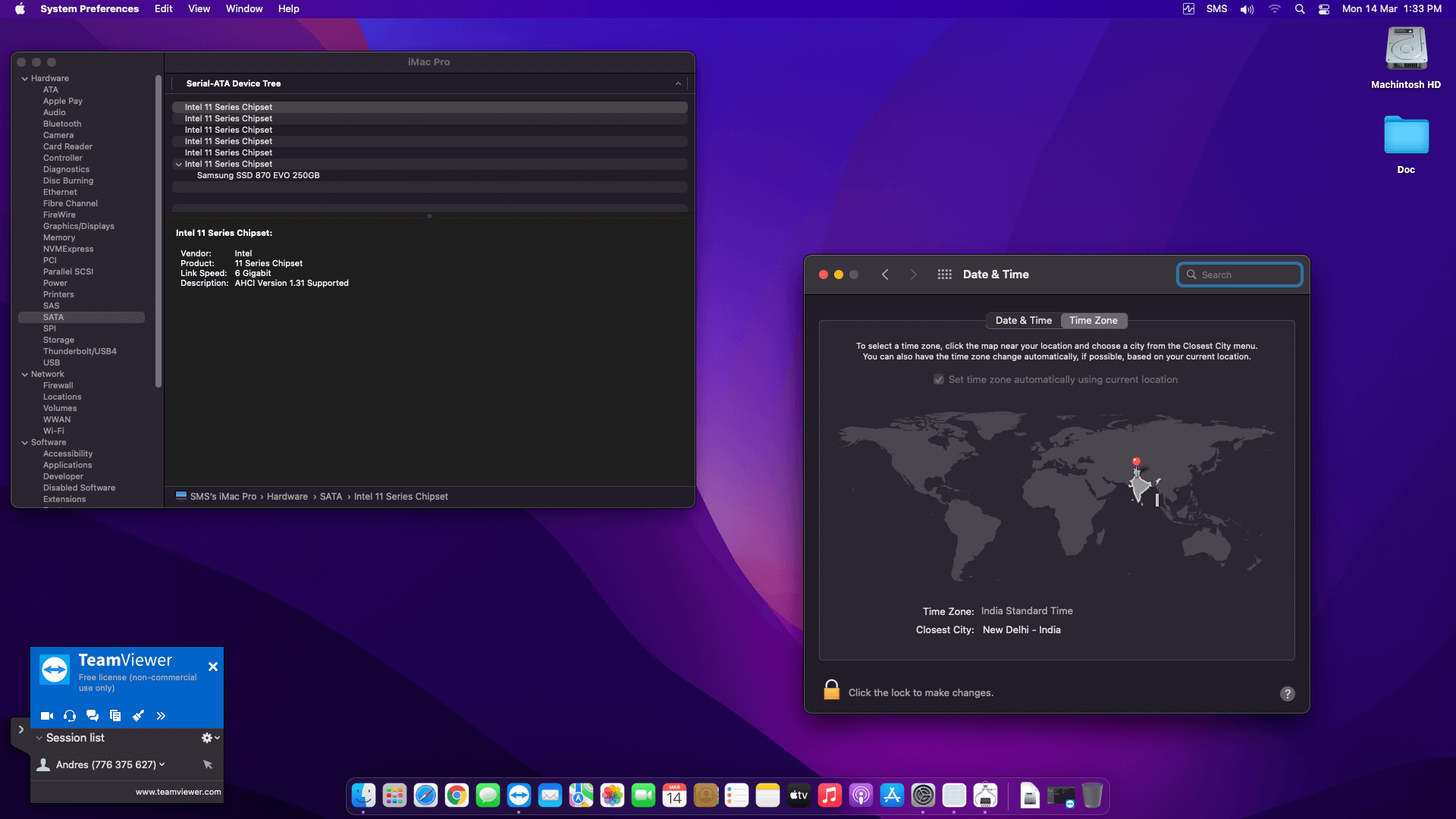Open Finder from the Dock

(x=363, y=795)
